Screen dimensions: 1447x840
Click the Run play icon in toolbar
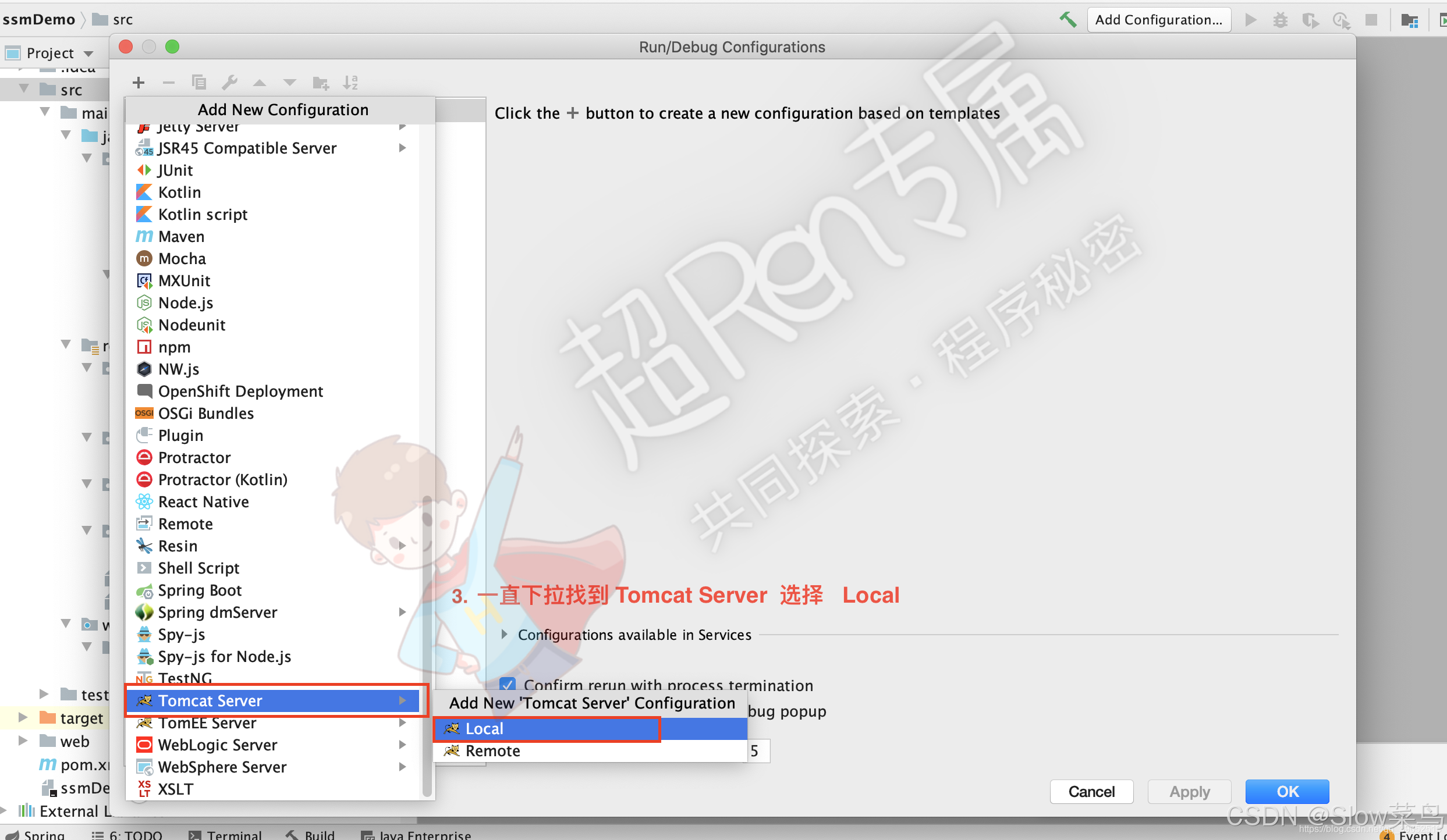[1250, 20]
